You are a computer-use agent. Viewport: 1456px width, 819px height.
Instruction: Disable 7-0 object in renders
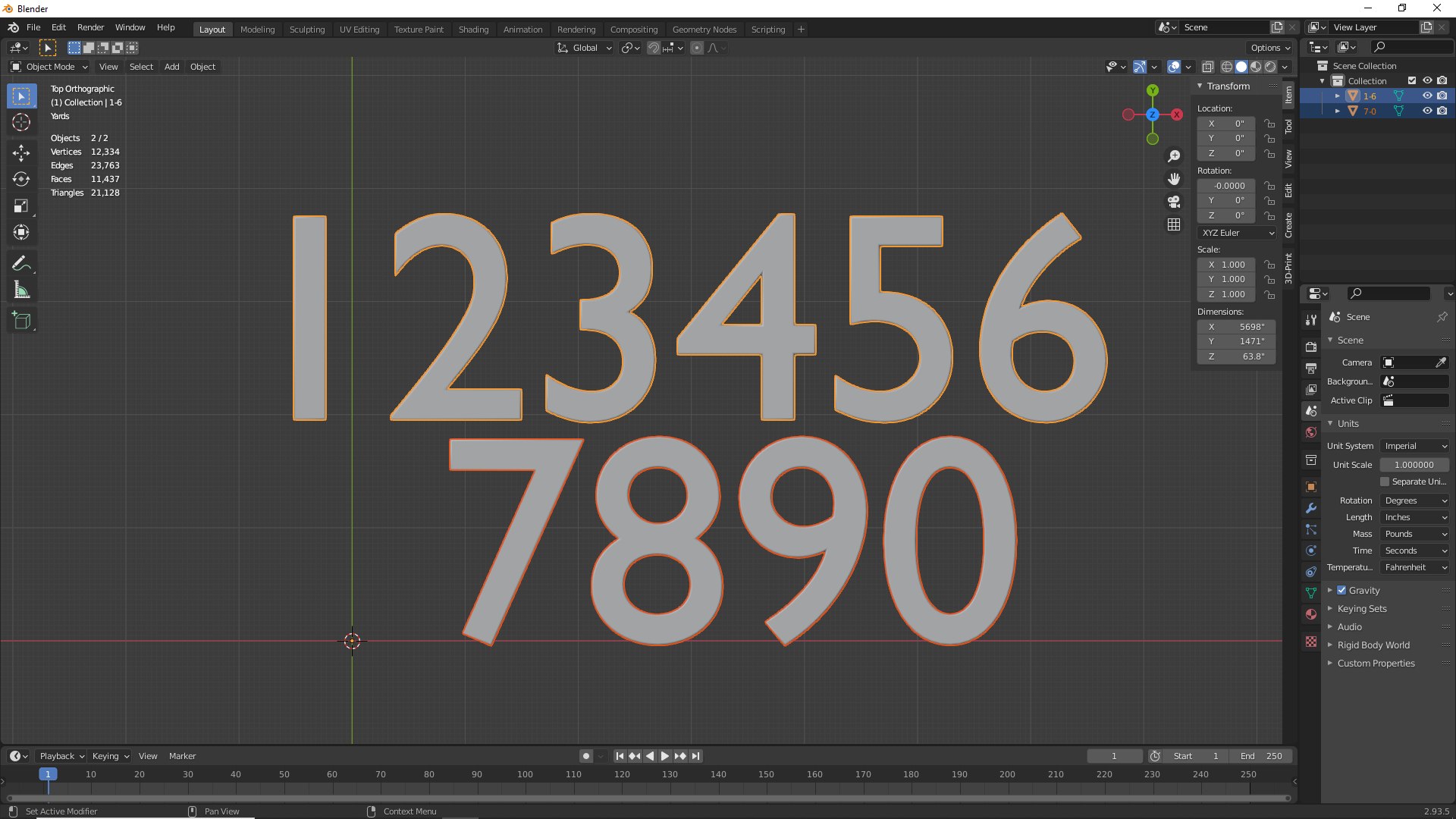pos(1442,111)
